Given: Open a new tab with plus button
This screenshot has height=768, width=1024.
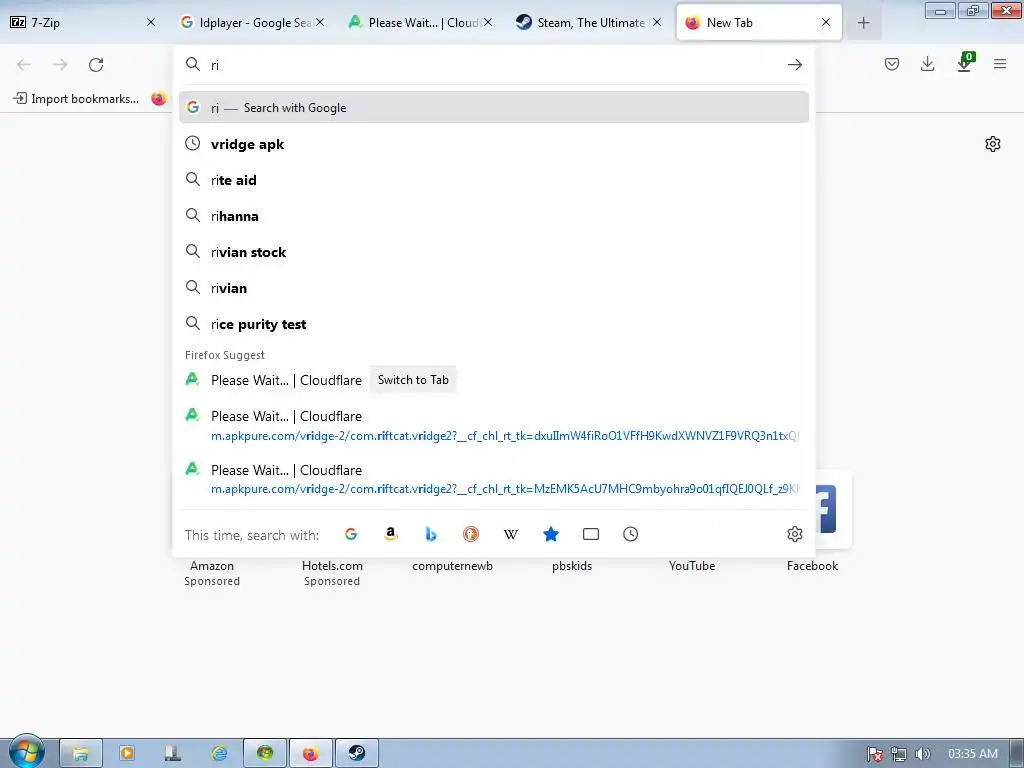Looking at the screenshot, I should [863, 23].
